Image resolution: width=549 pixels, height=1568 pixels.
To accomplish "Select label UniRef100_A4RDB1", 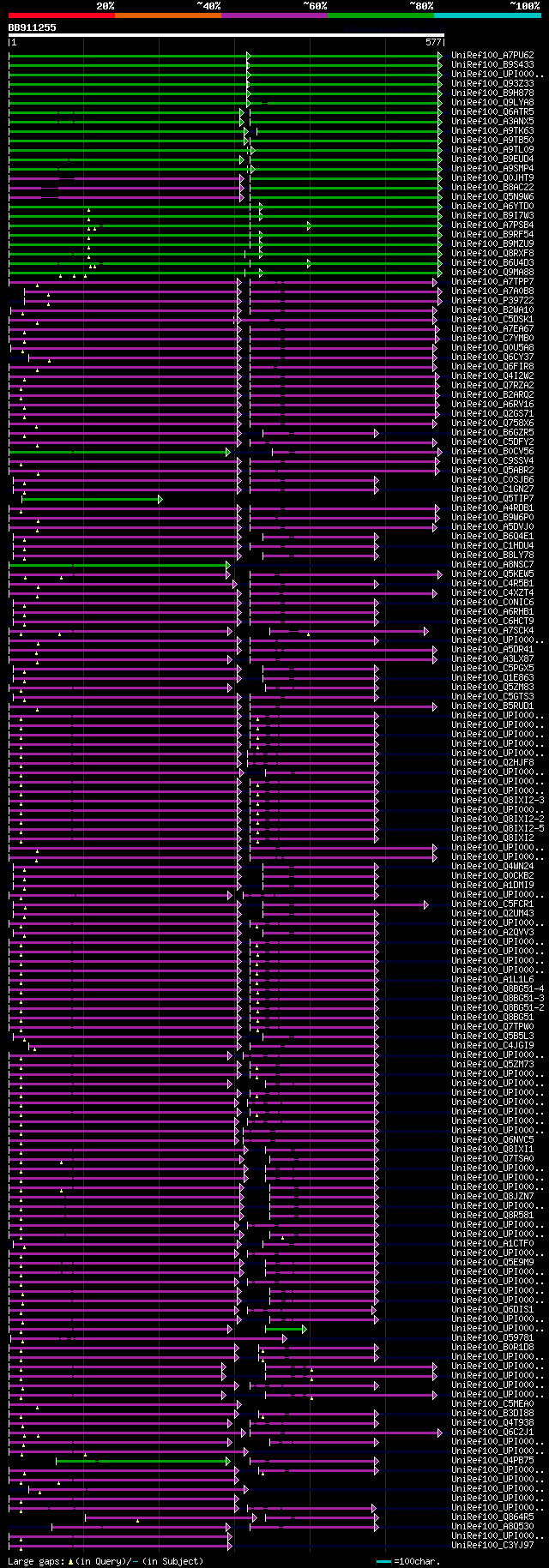I will click(x=492, y=508).
